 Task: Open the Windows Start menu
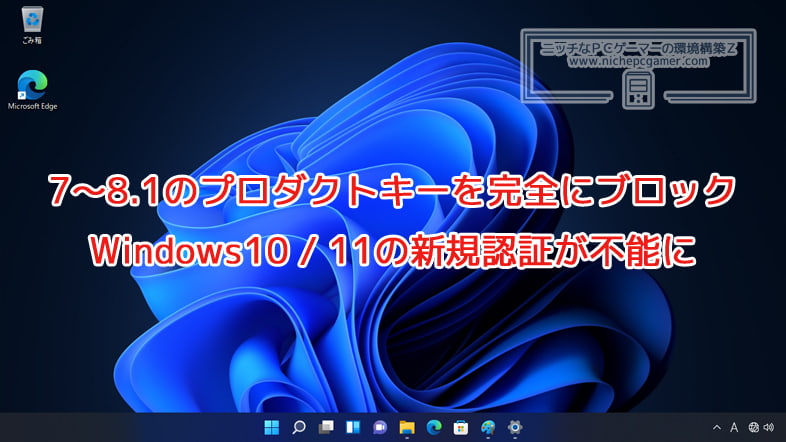click(x=272, y=427)
